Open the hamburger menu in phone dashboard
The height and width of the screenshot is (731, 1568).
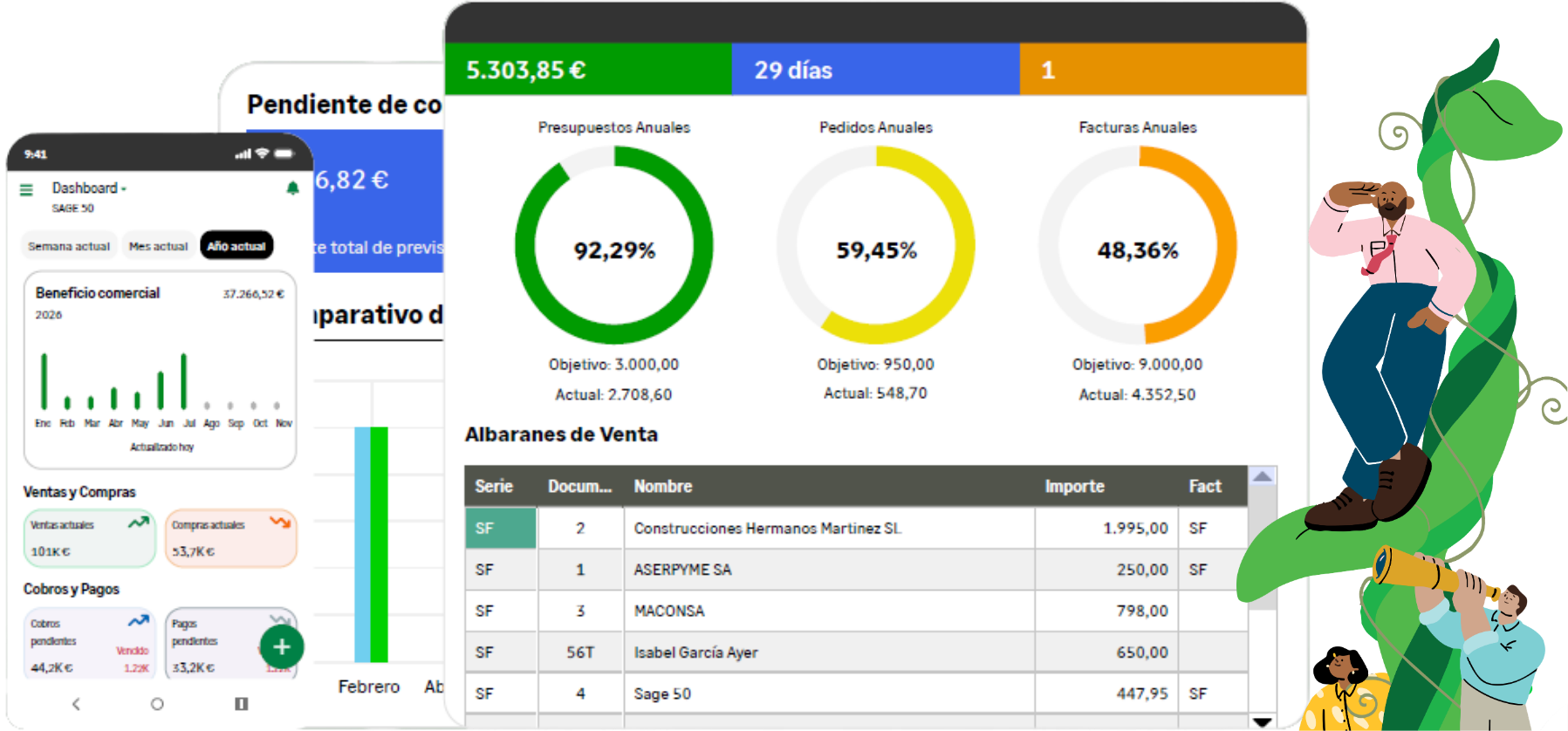pyautogui.click(x=26, y=189)
